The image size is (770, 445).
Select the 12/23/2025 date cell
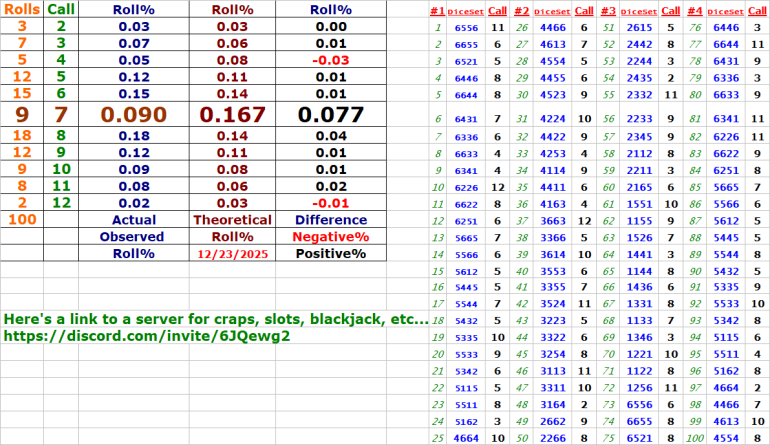(232, 254)
